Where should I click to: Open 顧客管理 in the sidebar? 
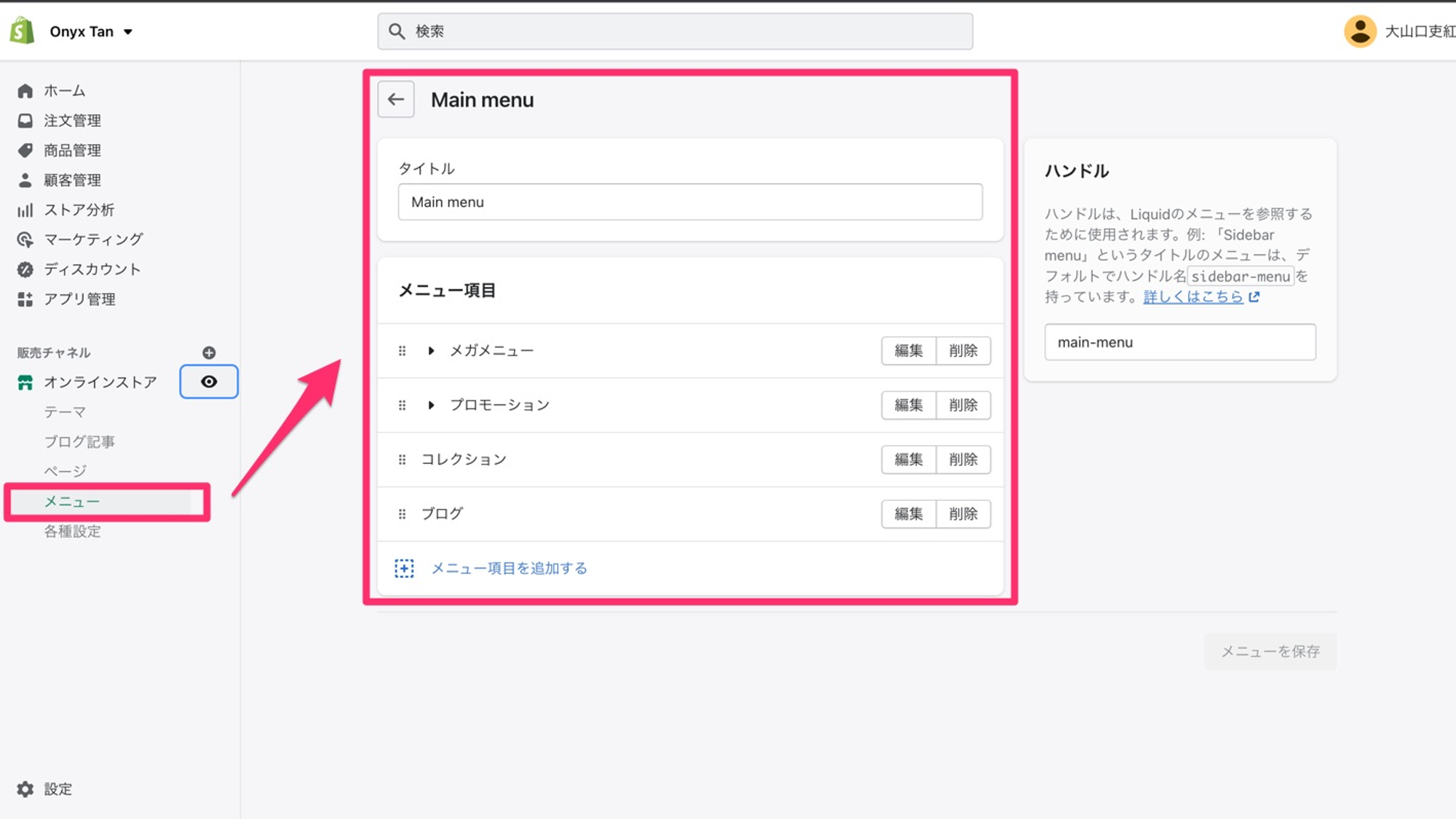(x=72, y=180)
